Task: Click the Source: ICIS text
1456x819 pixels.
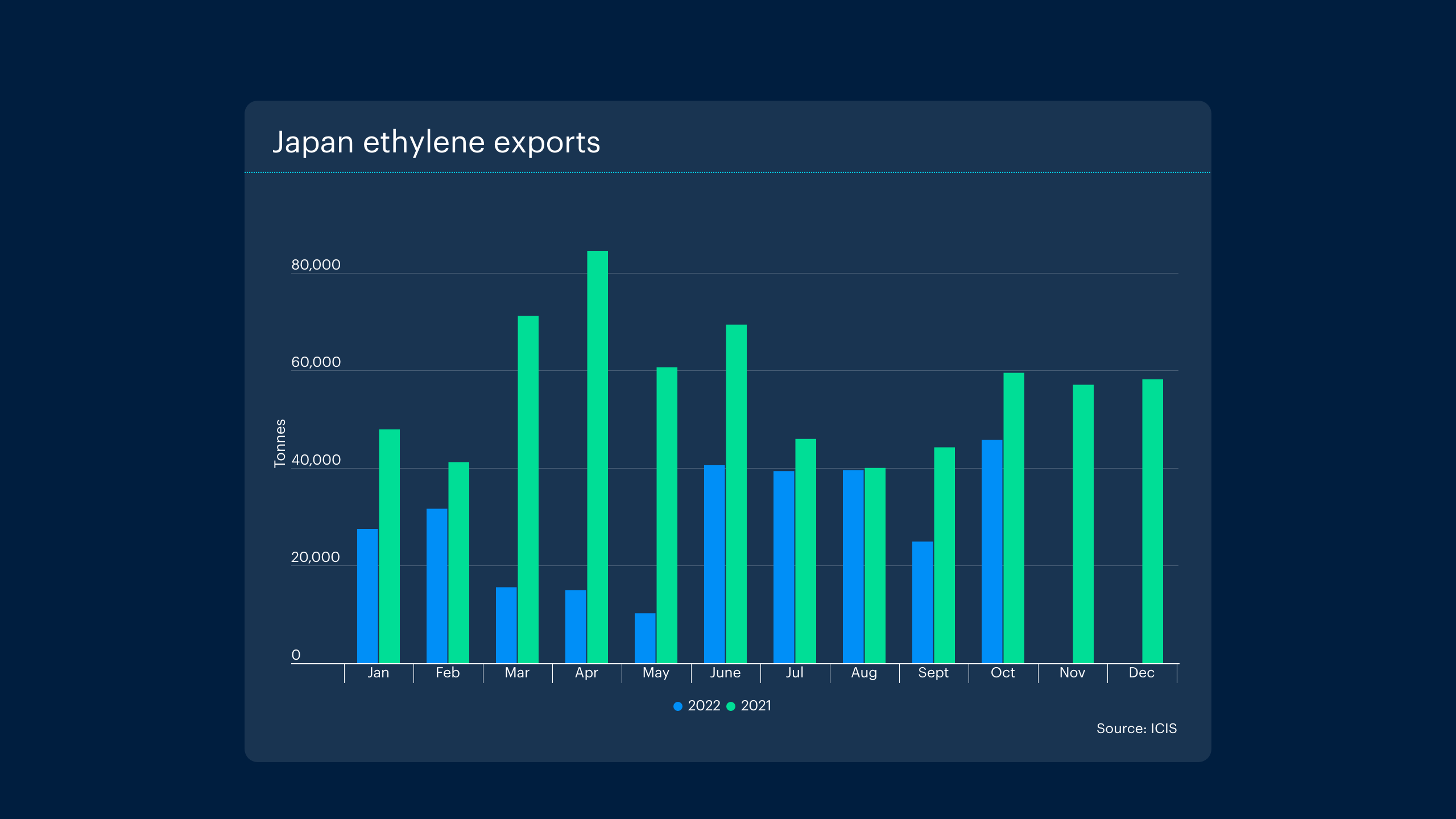Action: (1136, 729)
